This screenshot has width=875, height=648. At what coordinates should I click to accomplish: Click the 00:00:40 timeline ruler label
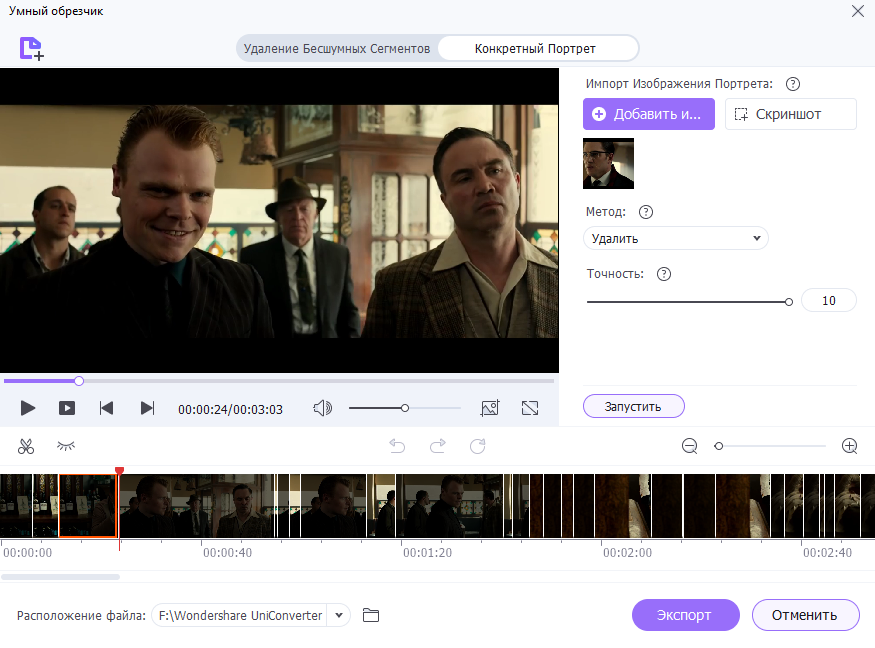tap(228, 553)
